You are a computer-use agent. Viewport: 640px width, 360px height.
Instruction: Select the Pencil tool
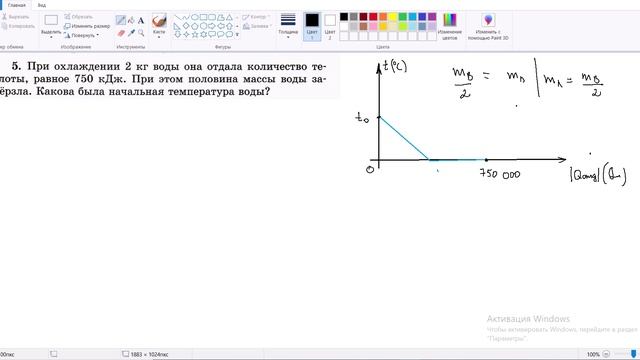point(121,20)
